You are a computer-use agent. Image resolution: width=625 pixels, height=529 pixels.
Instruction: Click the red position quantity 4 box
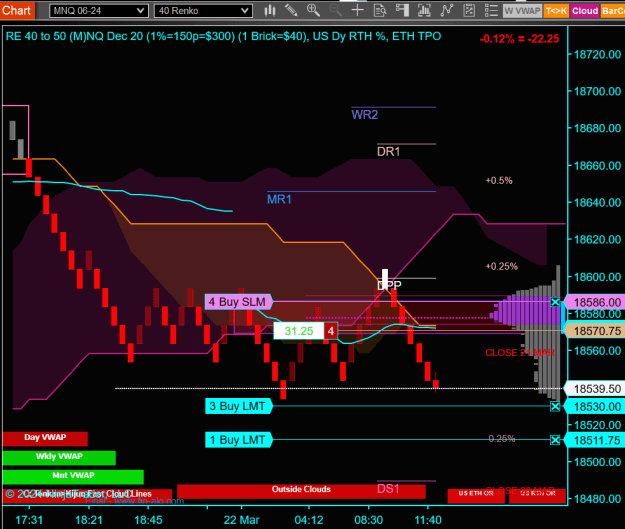(x=331, y=331)
